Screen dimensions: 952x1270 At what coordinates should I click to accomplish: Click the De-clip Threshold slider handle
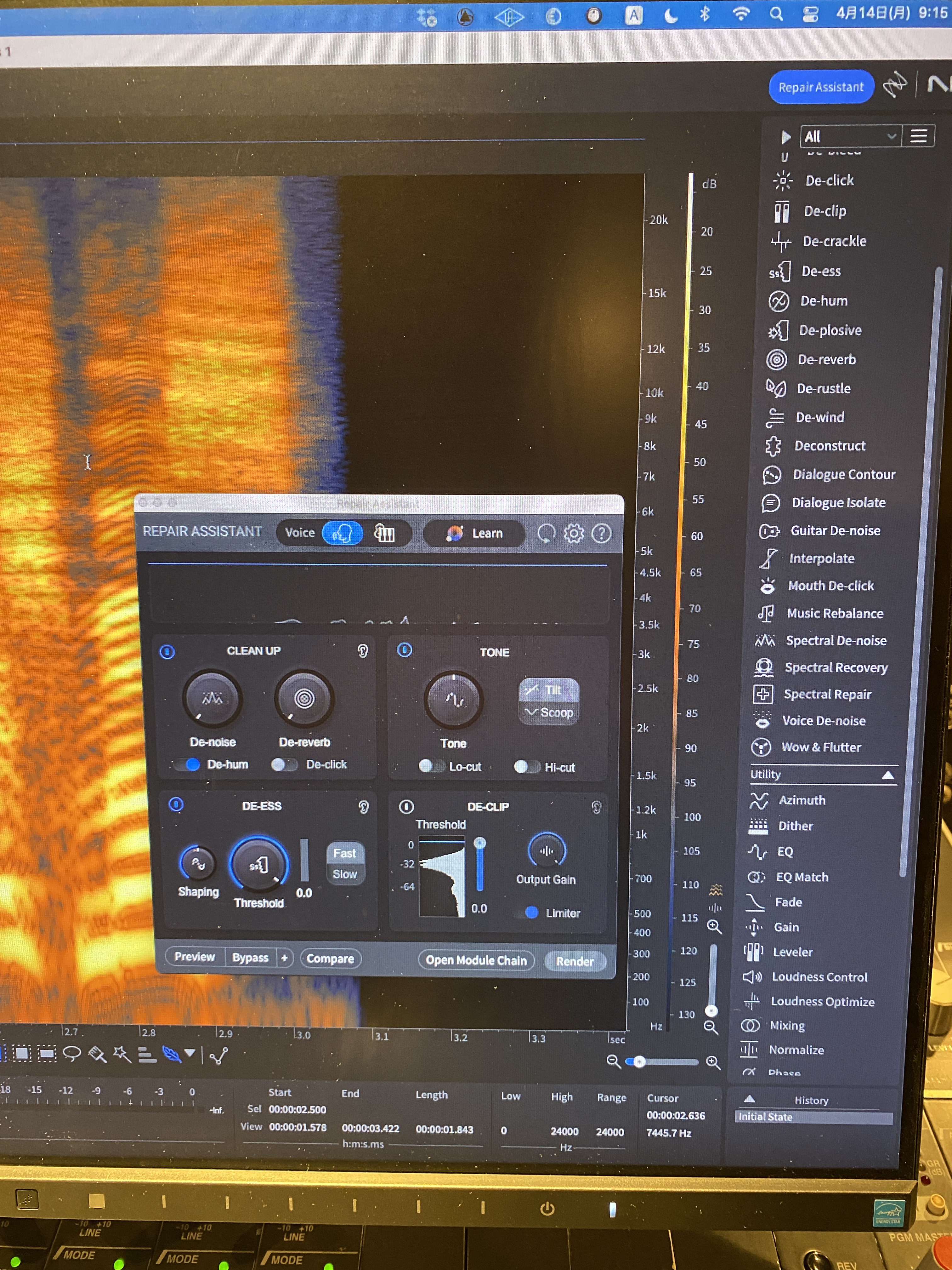(x=480, y=844)
